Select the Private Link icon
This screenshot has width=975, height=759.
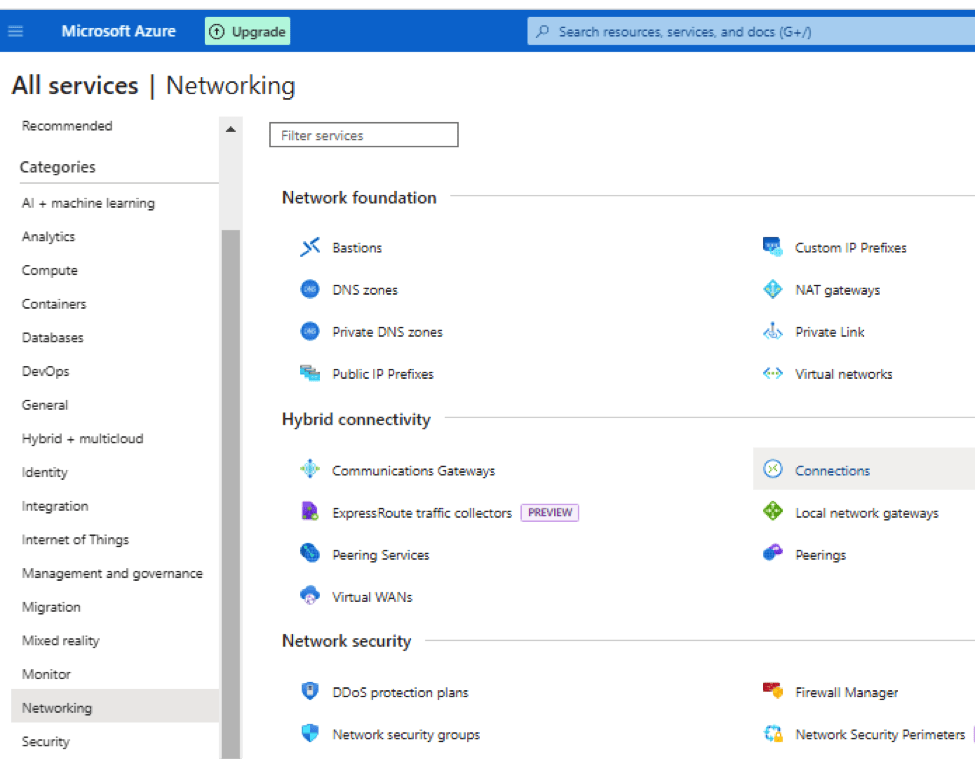[x=772, y=332]
